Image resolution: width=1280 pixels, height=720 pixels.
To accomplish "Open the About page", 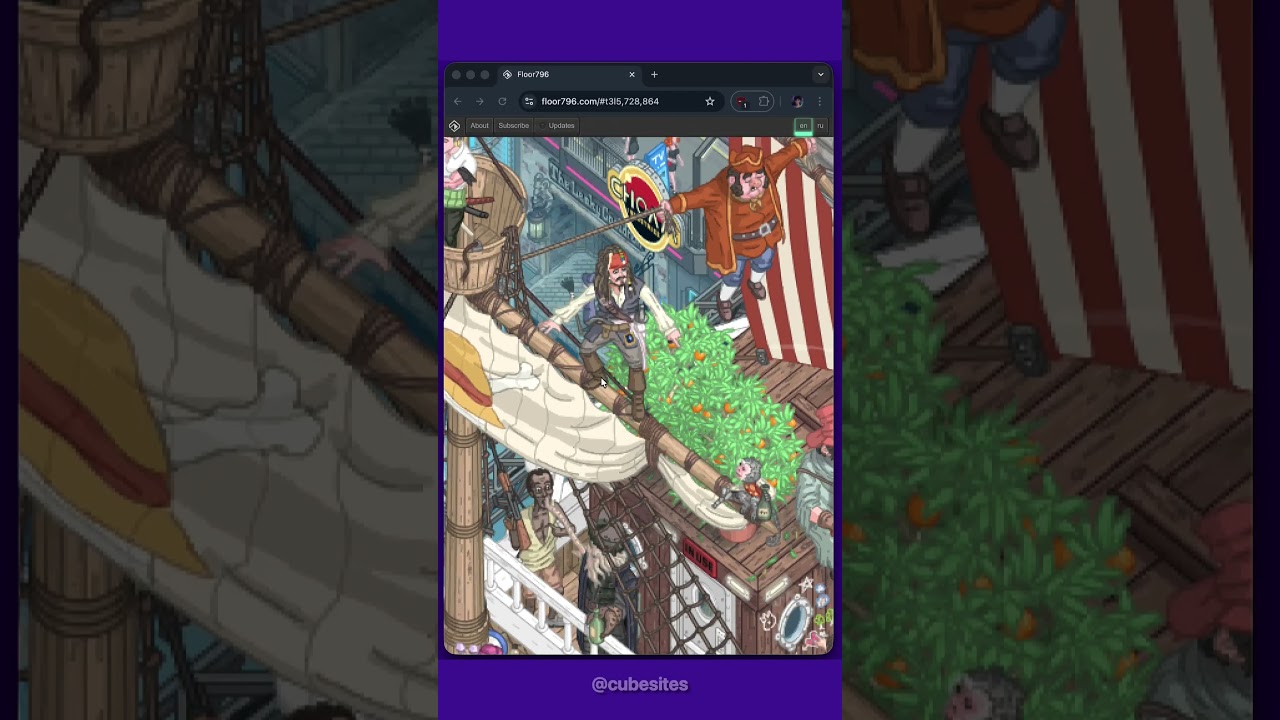I will (479, 126).
